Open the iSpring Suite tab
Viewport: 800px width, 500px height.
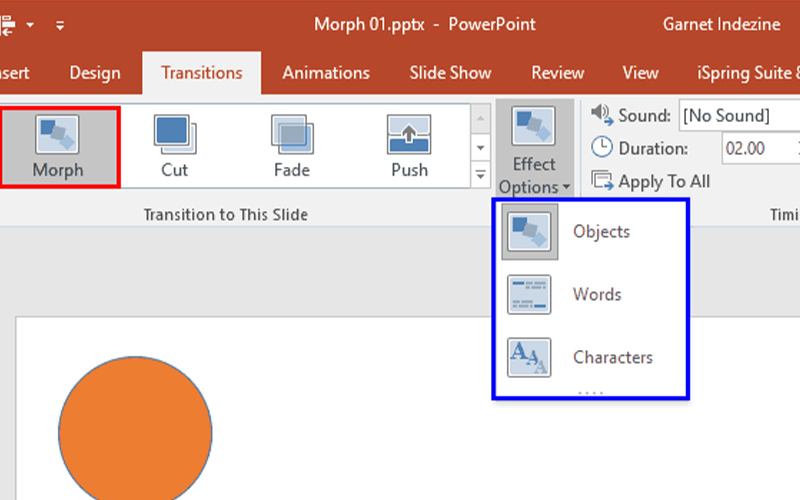(746, 73)
